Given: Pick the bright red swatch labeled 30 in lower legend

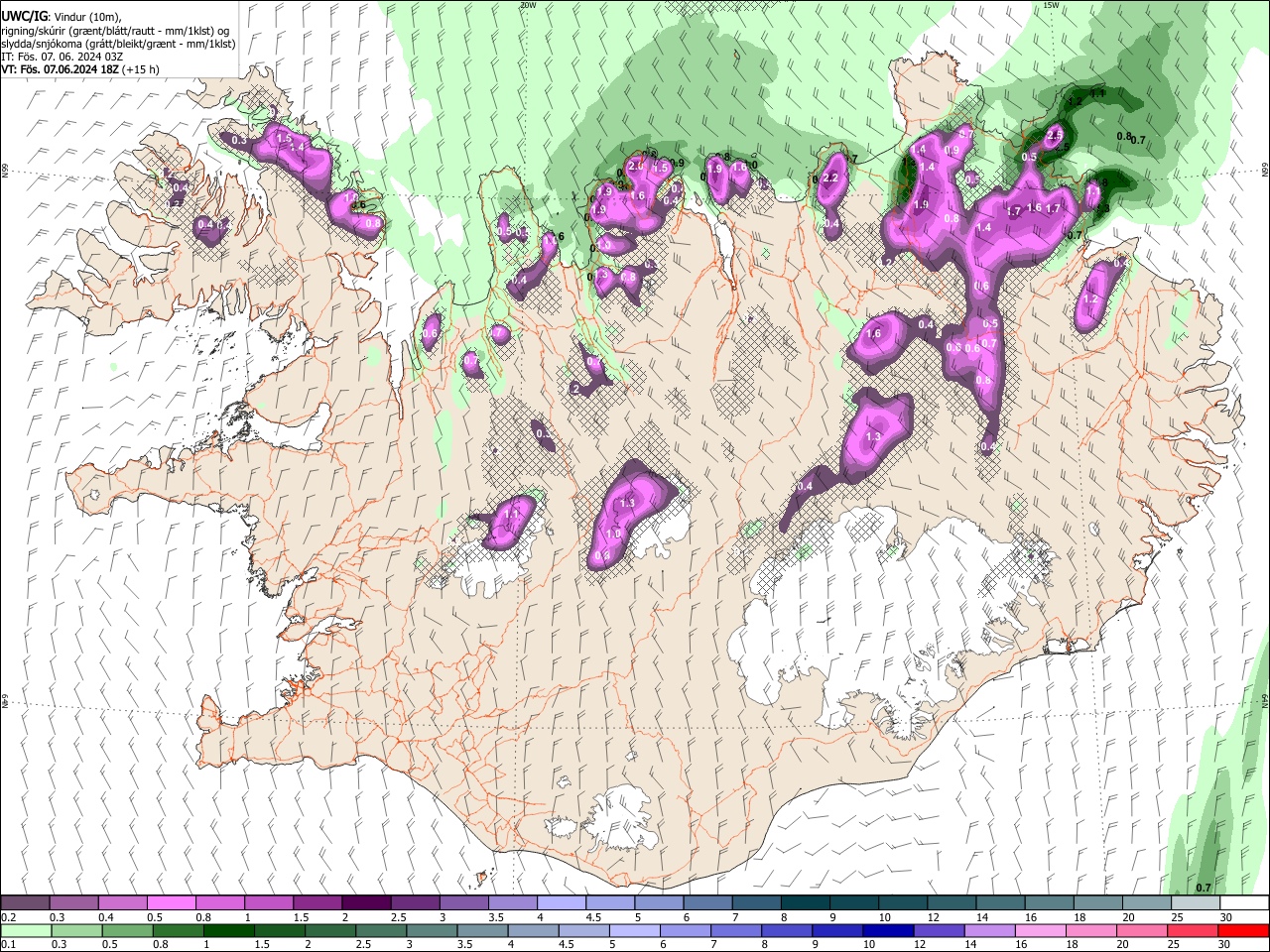Looking at the screenshot, I should pos(1243,931).
